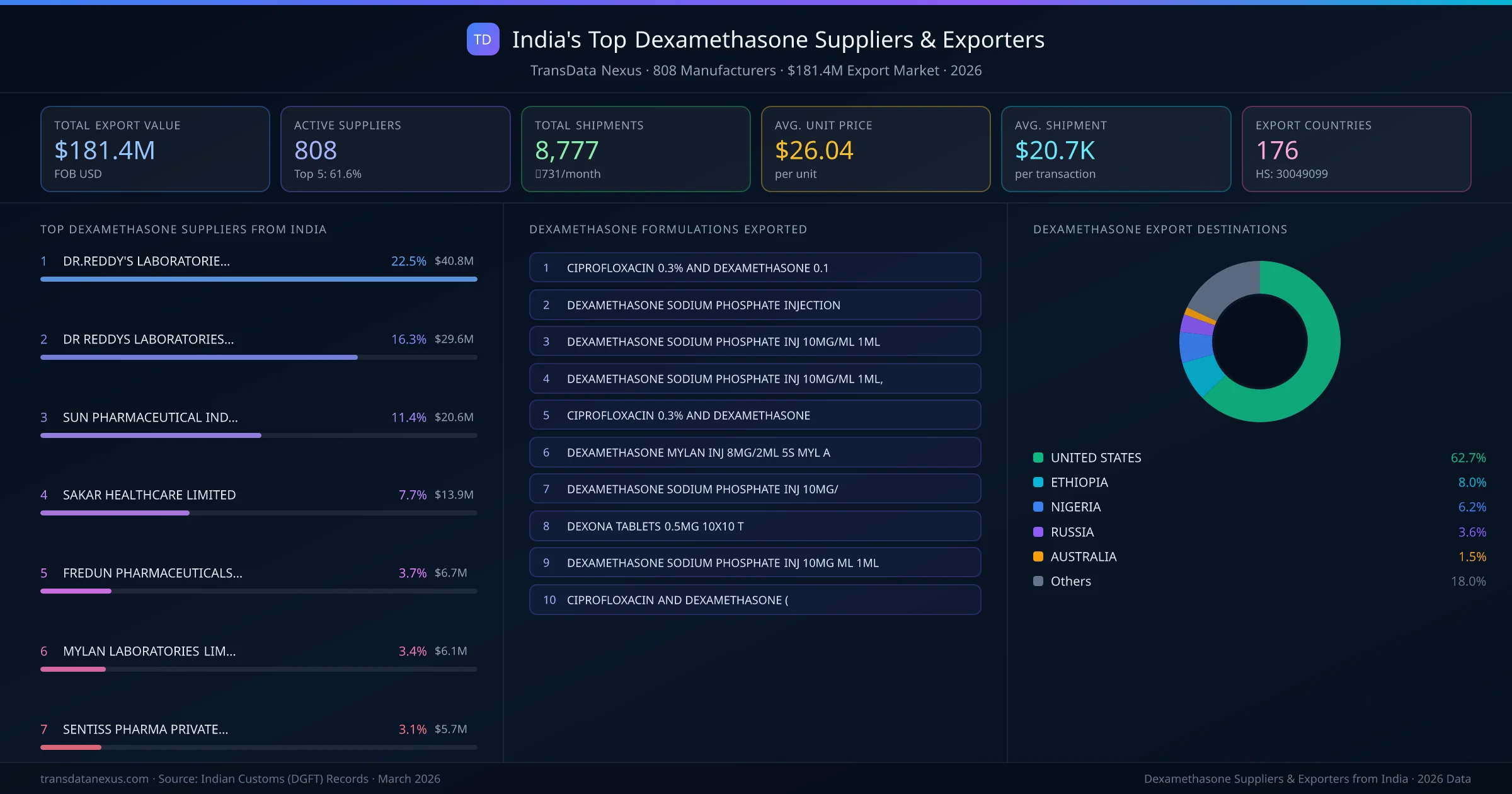The image size is (1512, 794).
Task: Select the AUSTRALIA legend marker
Action: [1037, 556]
